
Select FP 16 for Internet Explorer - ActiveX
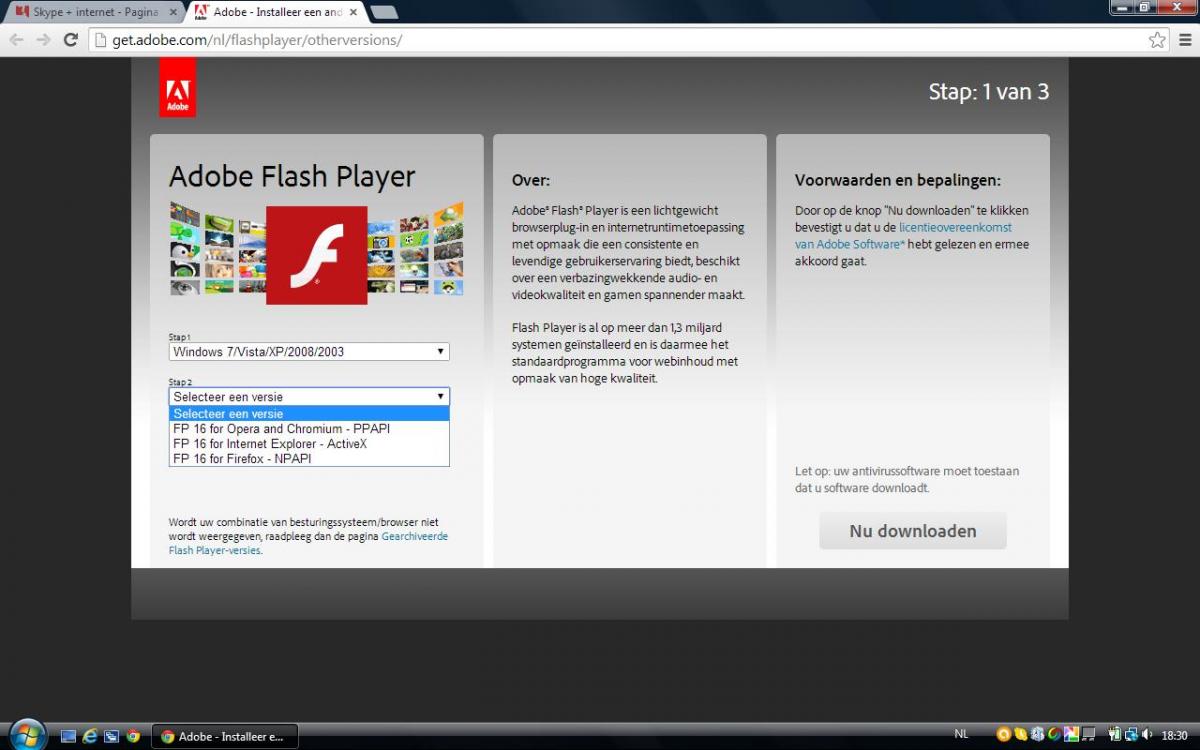tap(309, 444)
